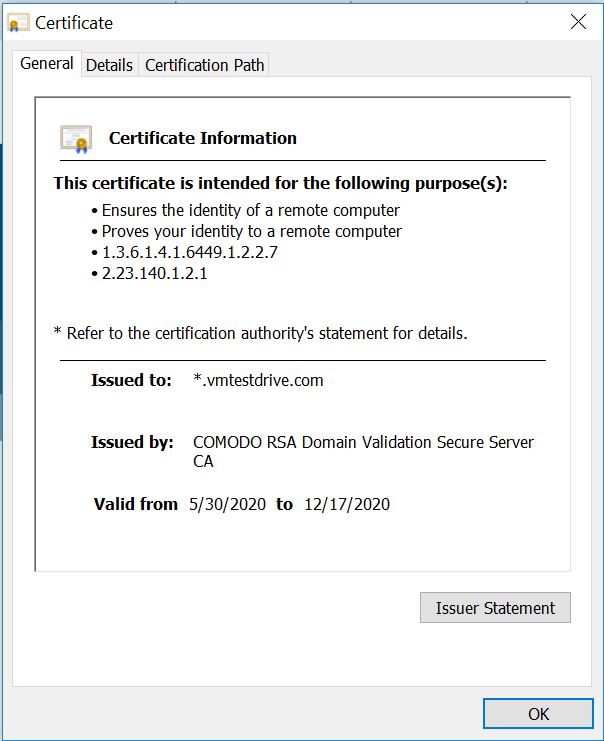
Task: Switch to the General tab
Action: [47, 64]
